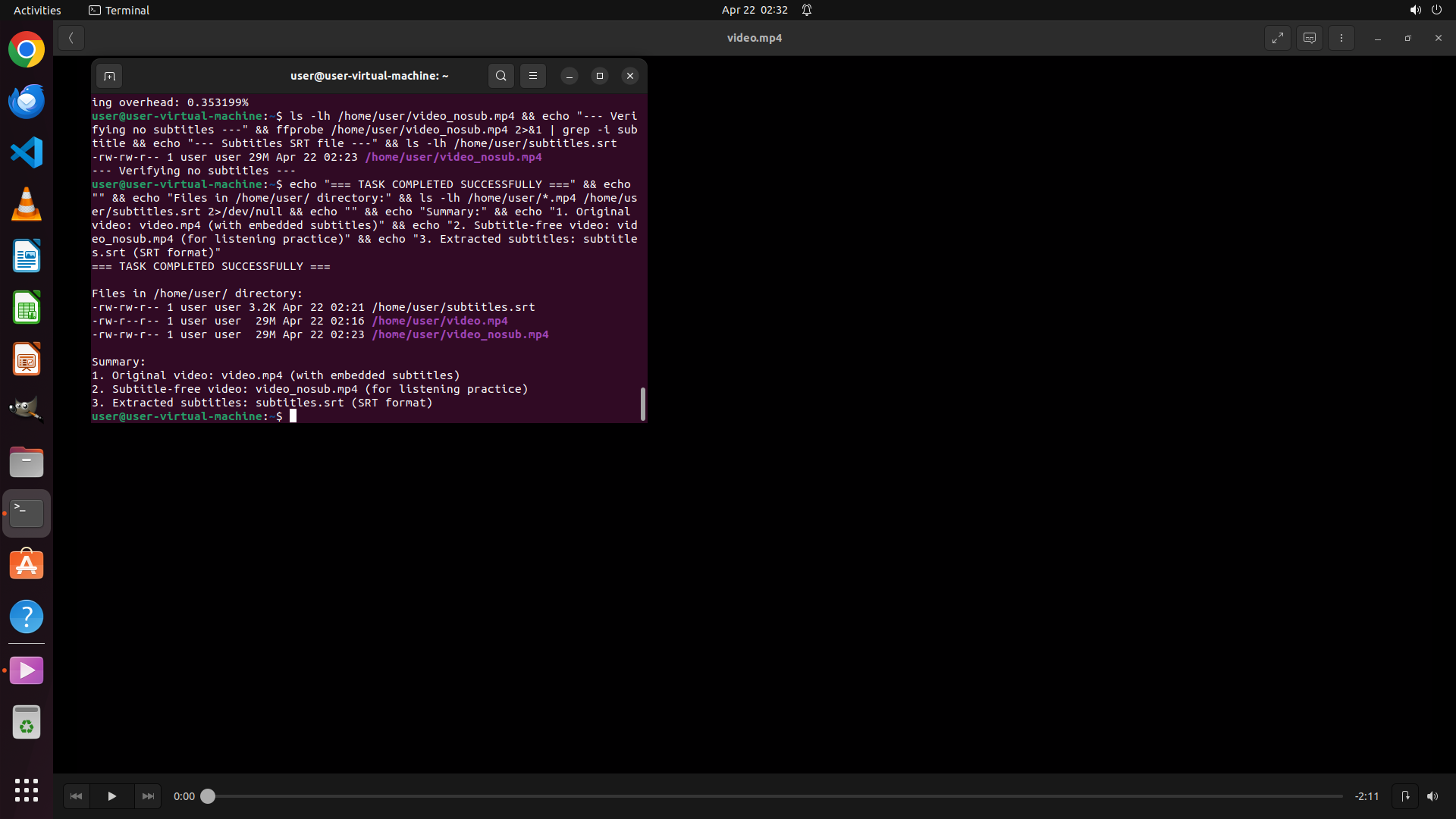The height and width of the screenshot is (819, 1456).
Task: Open a new terminal tab
Action: coord(109,76)
